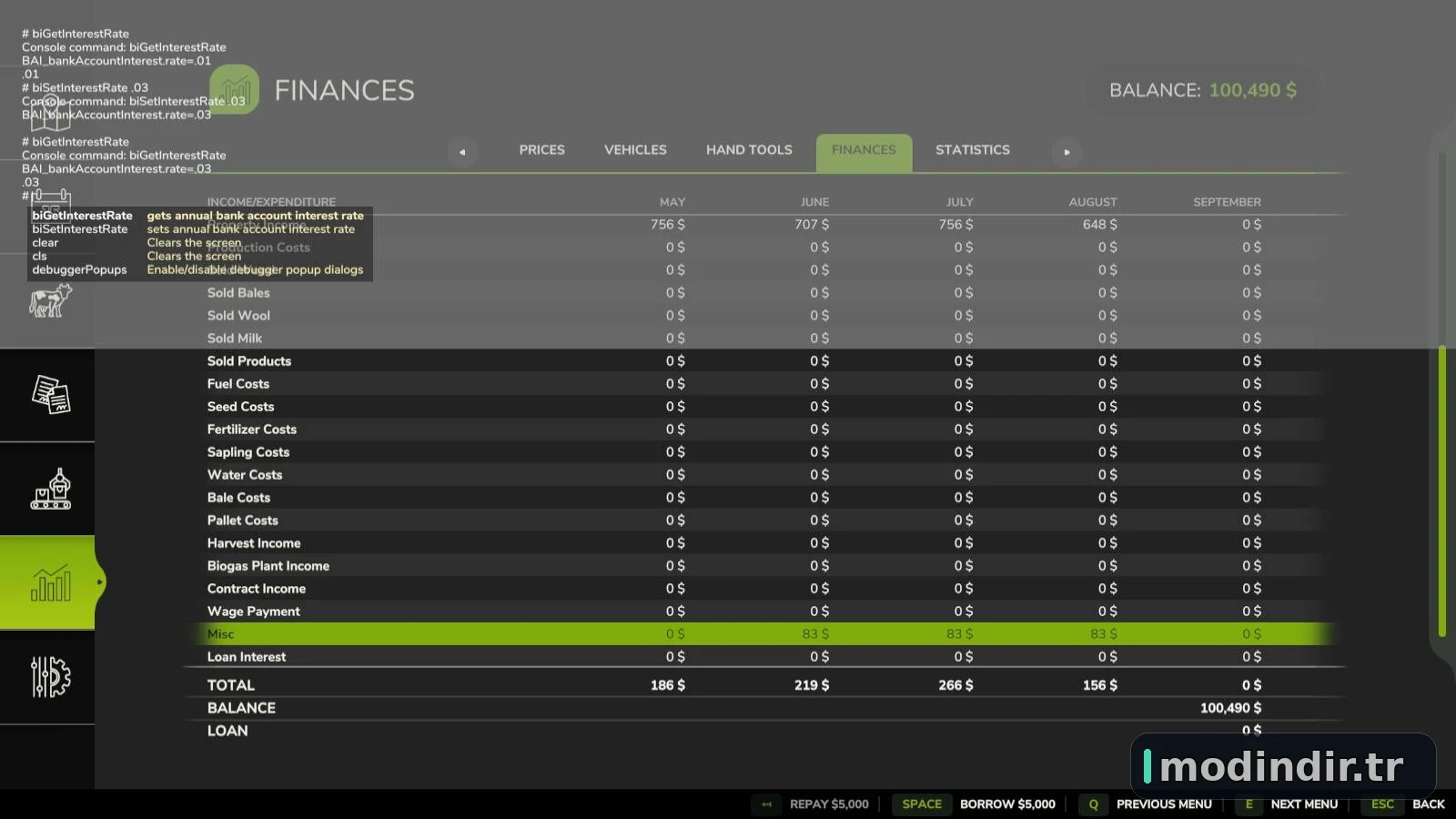1456x819 pixels.
Task: Select the Finances tab
Action: point(864,152)
